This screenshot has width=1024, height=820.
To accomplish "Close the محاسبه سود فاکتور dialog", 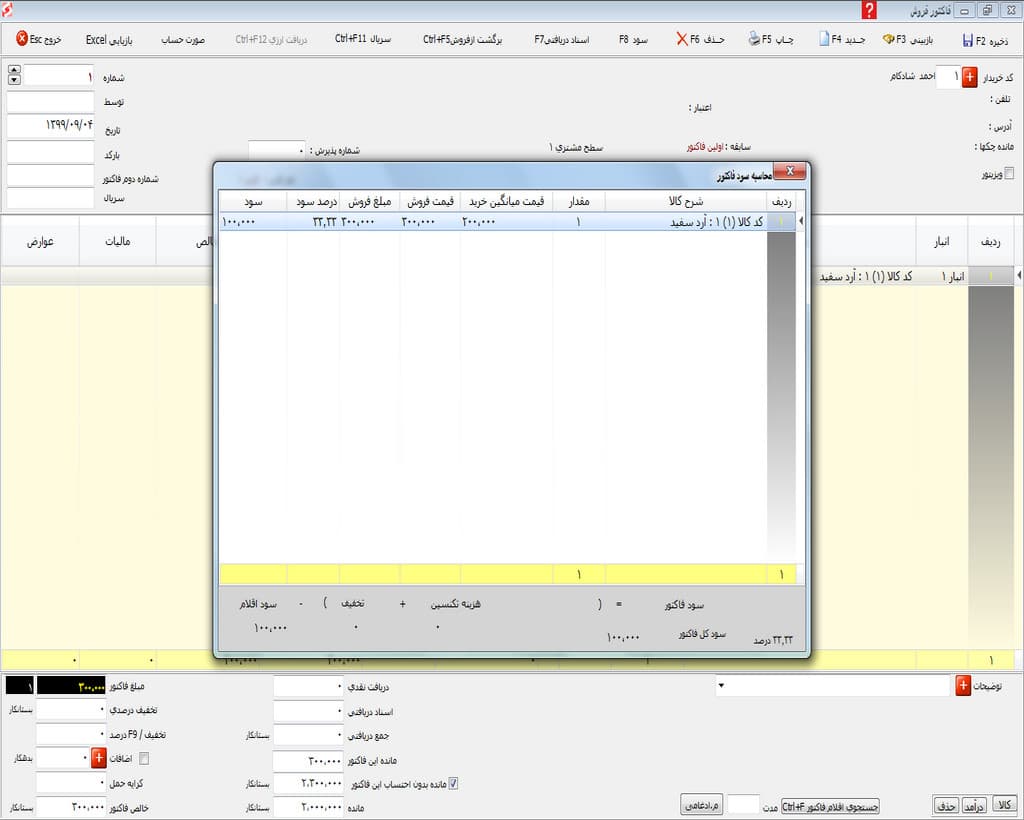I will pyautogui.click(x=790, y=171).
